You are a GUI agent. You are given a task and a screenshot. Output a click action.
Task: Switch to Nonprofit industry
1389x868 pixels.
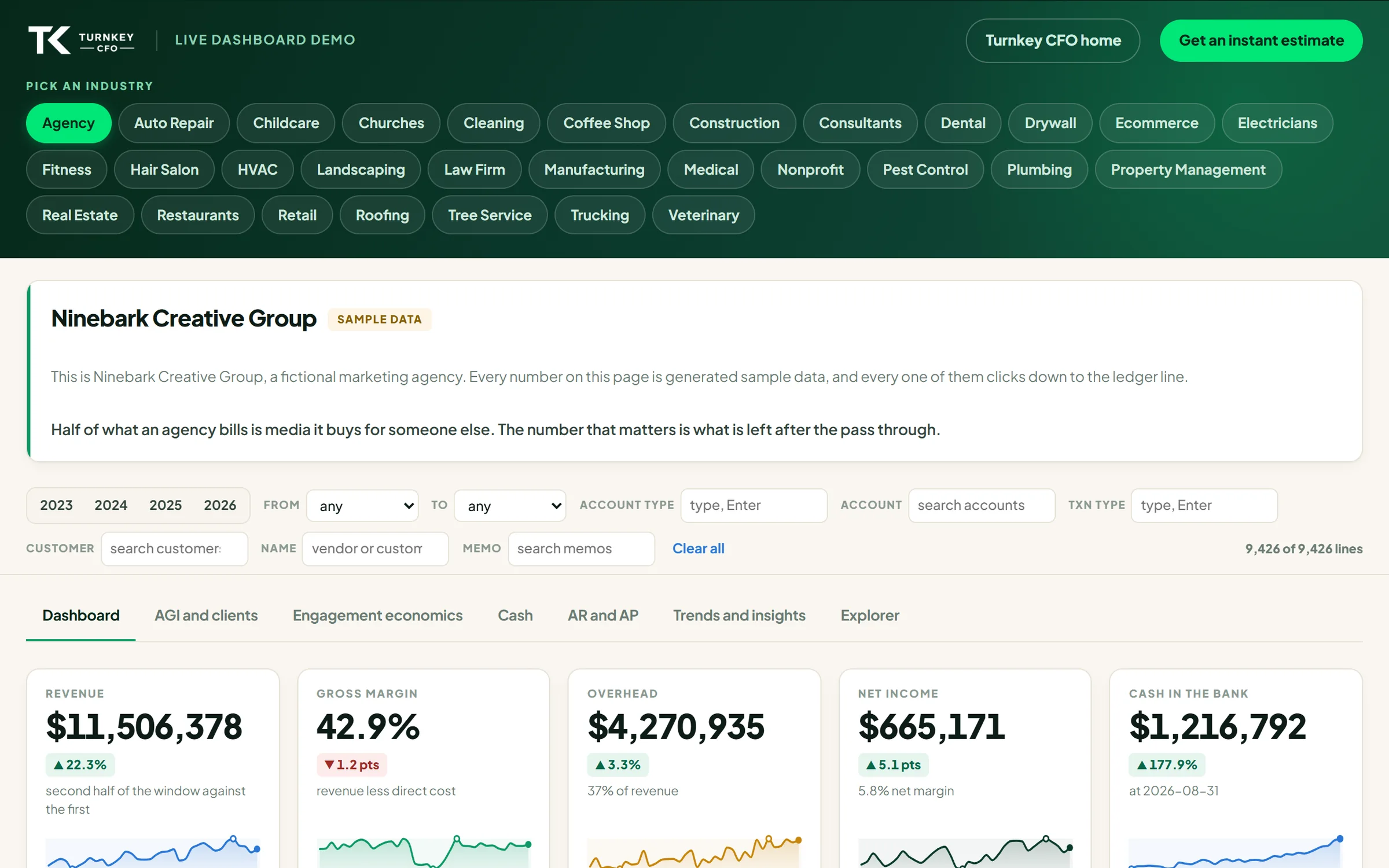pyautogui.click(x=810, y=170)
